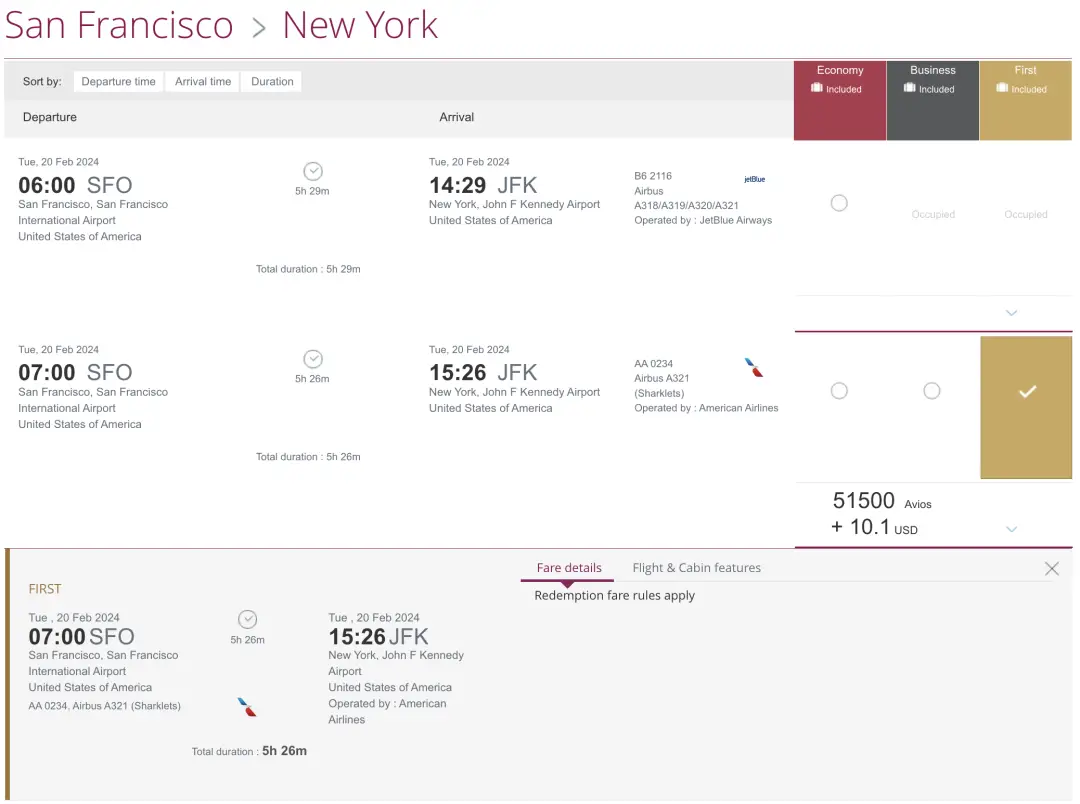Click the American Airlines logo in flight list

coord(754,367)
